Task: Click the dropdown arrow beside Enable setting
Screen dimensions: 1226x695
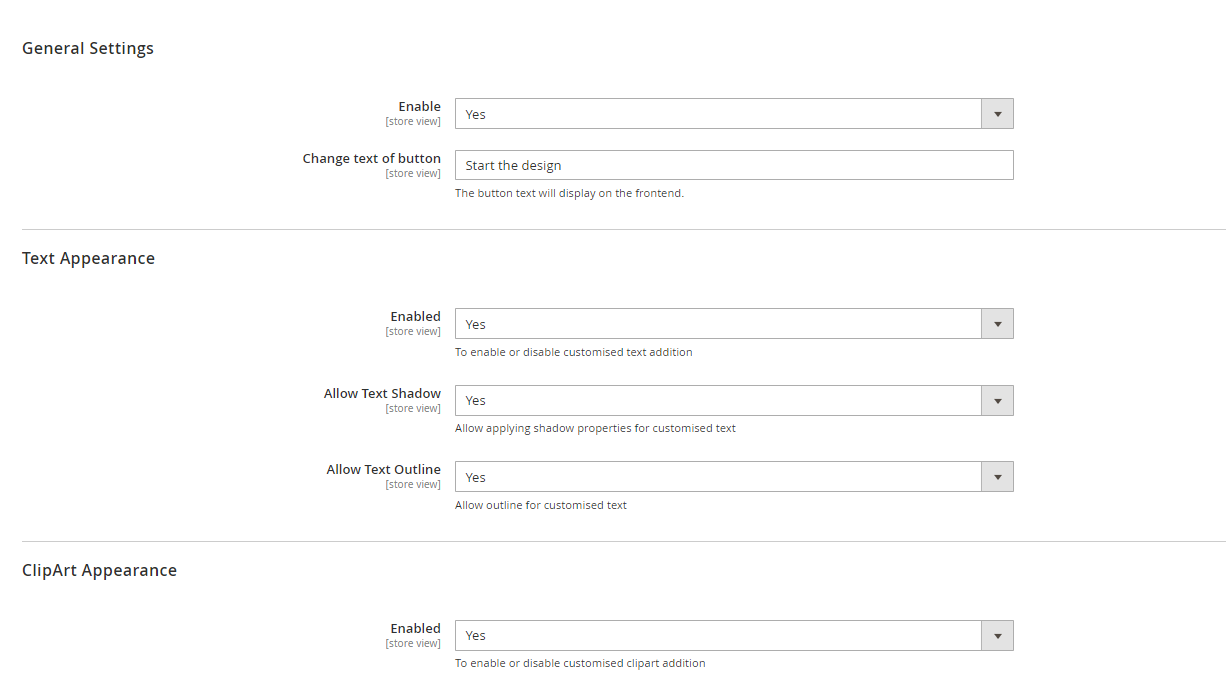Action: [997, 113]
